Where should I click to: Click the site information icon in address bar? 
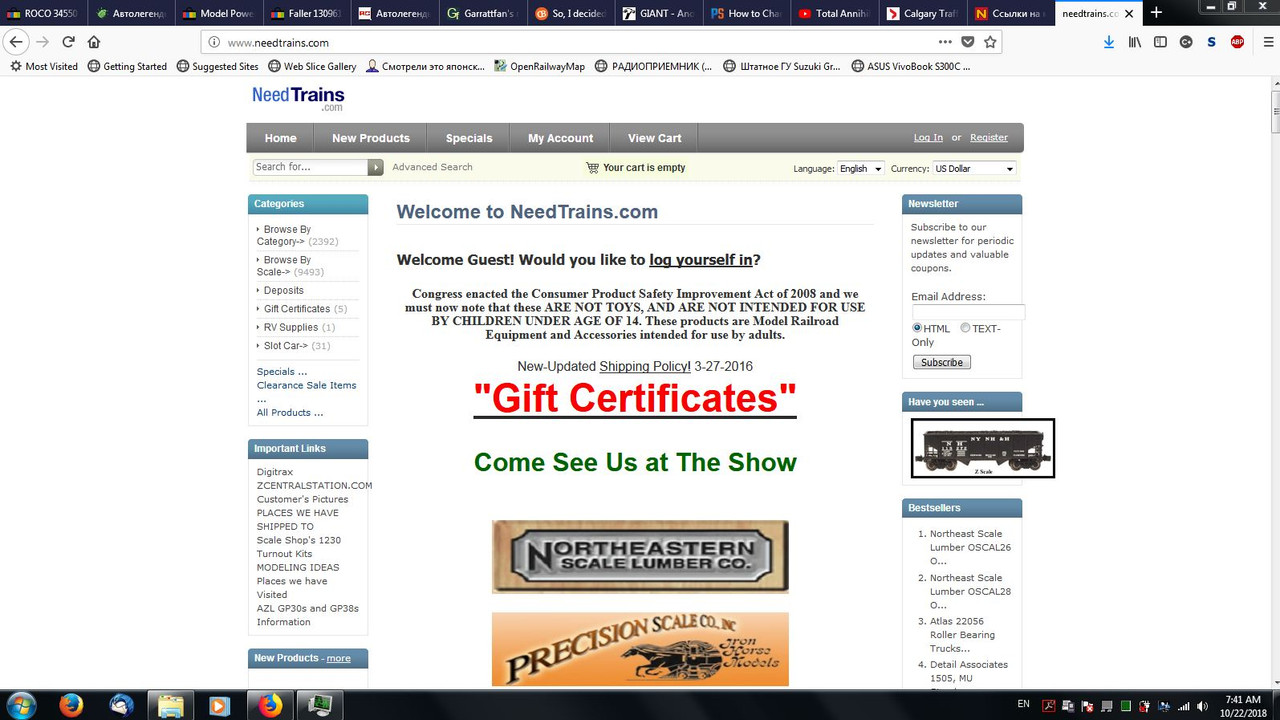point(213,42)
